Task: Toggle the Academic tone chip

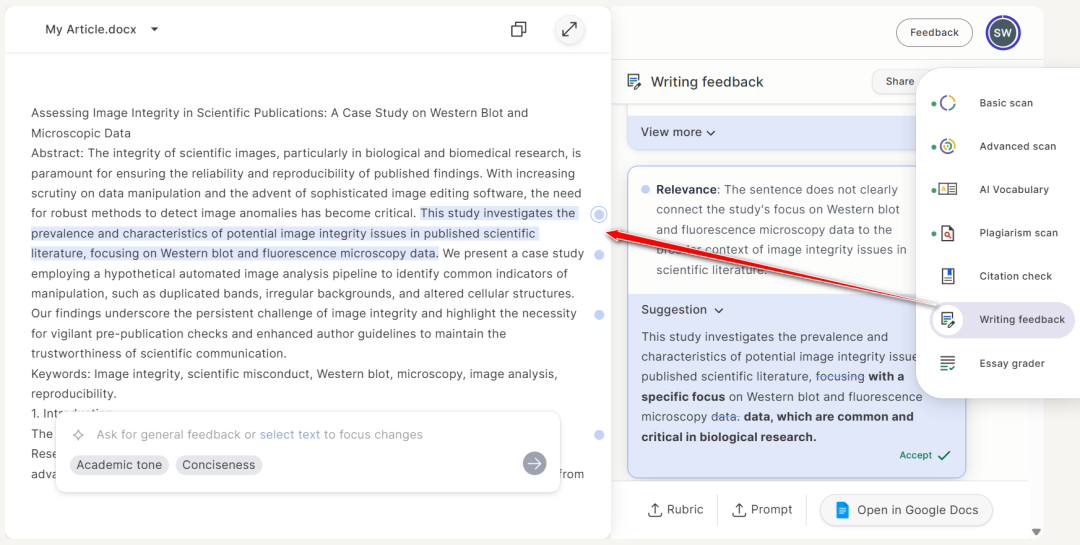Action: (x=119, y=465)
